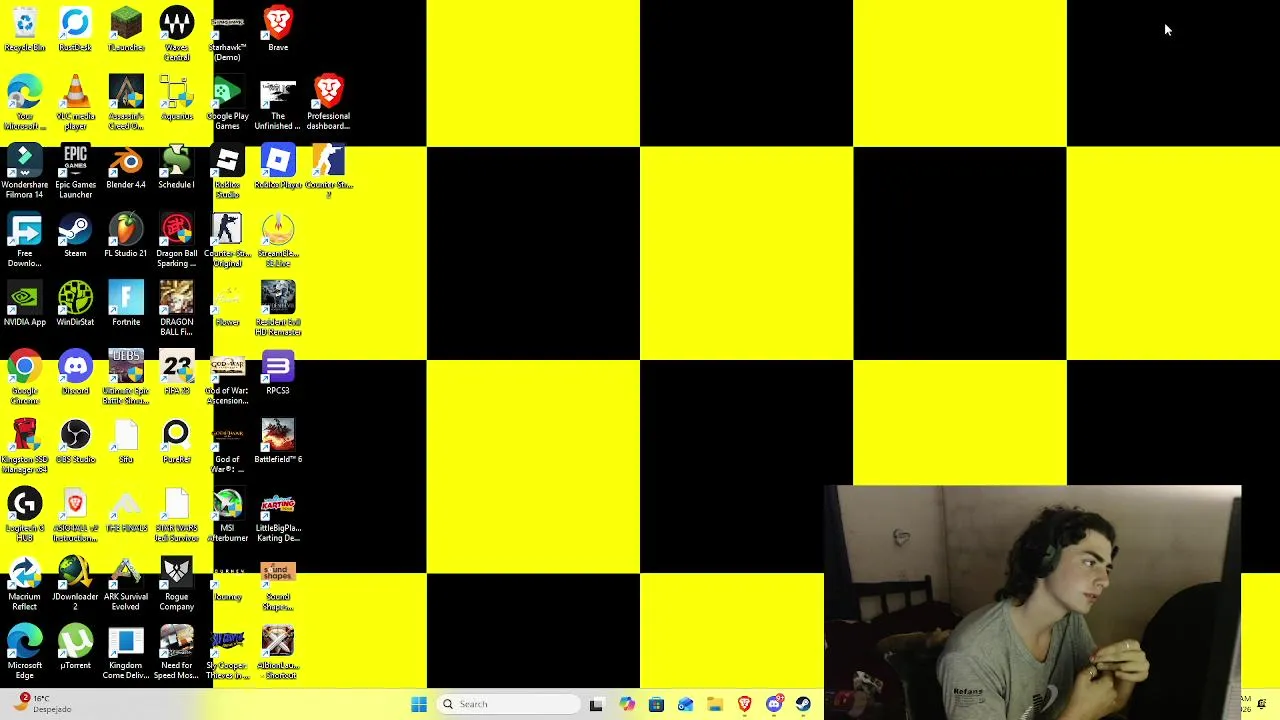Image resolution: width=1280 pixels, height=720 pixels.
Task: Open the Windows Start menu
Action: [419, 704]
